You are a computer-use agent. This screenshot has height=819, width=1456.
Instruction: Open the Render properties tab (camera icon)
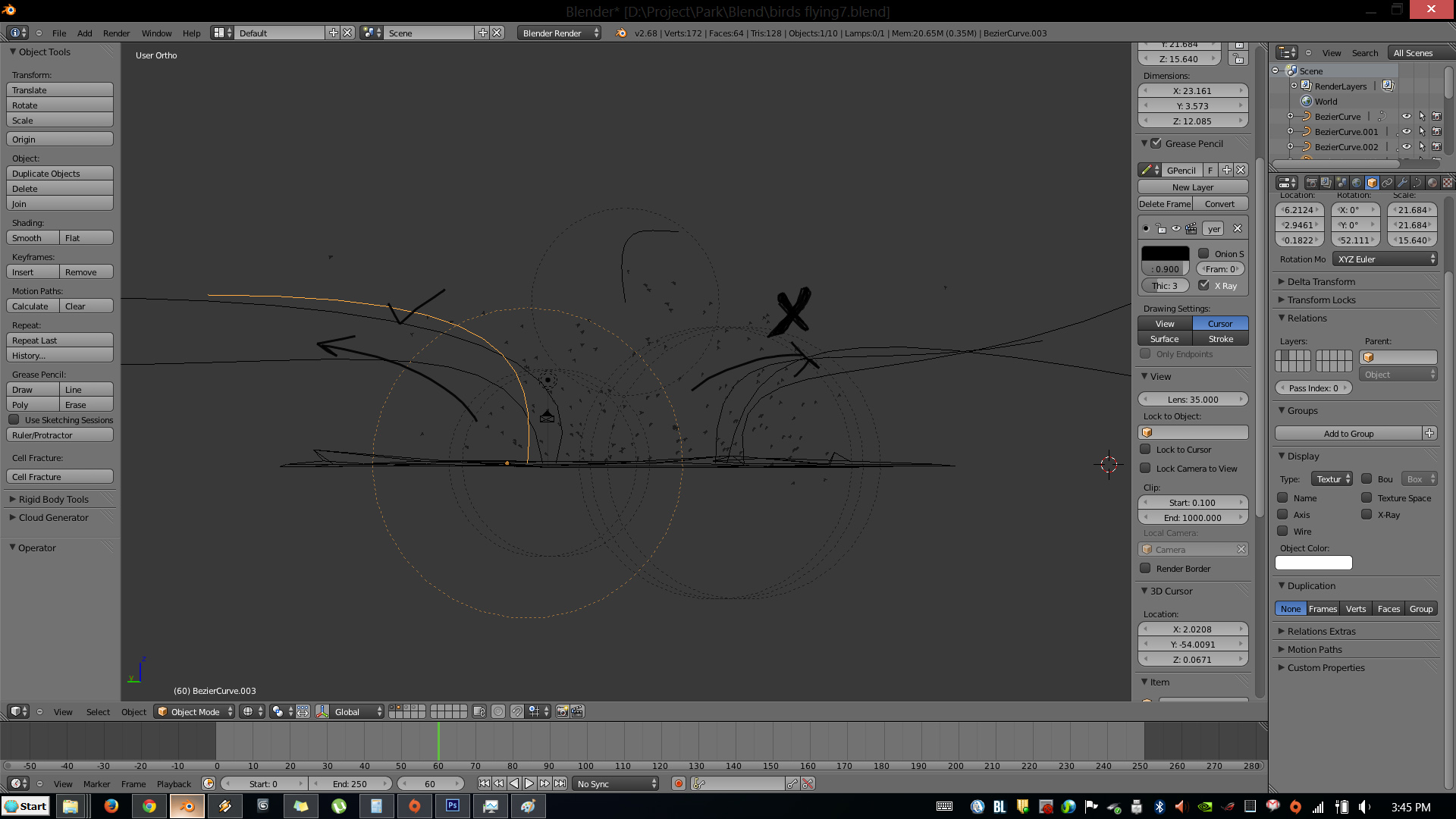[1311, 183]
